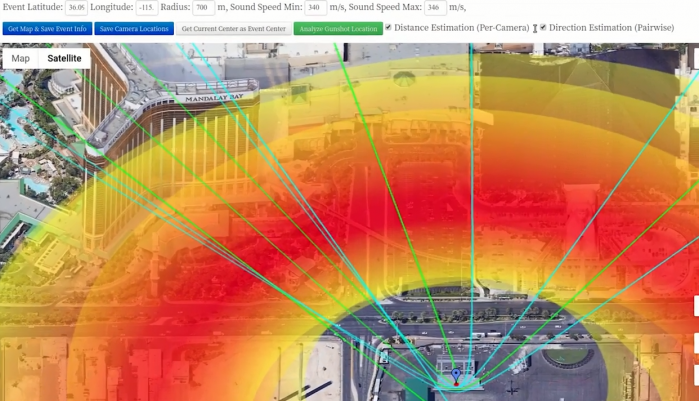
Task: Click the red event center dot
Action: [x=456, y=384]
